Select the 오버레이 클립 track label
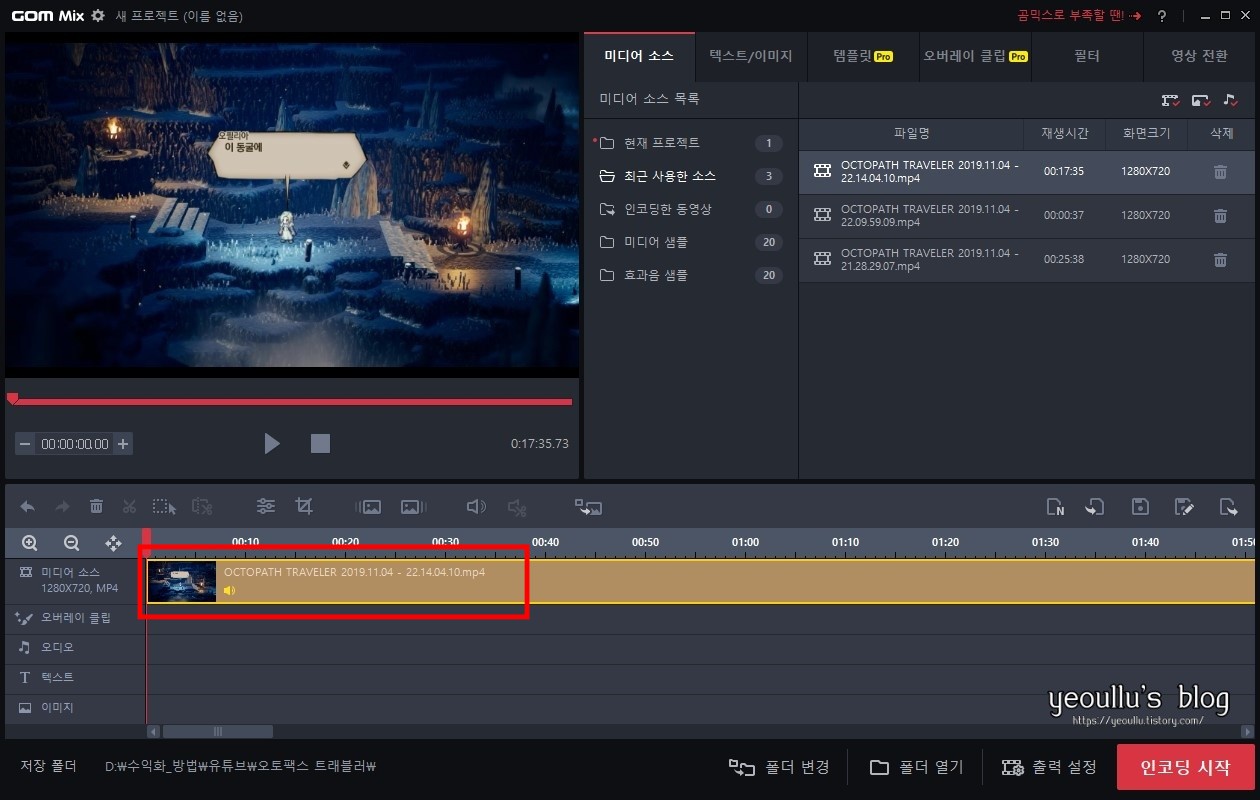 click(x=75, y=618)
